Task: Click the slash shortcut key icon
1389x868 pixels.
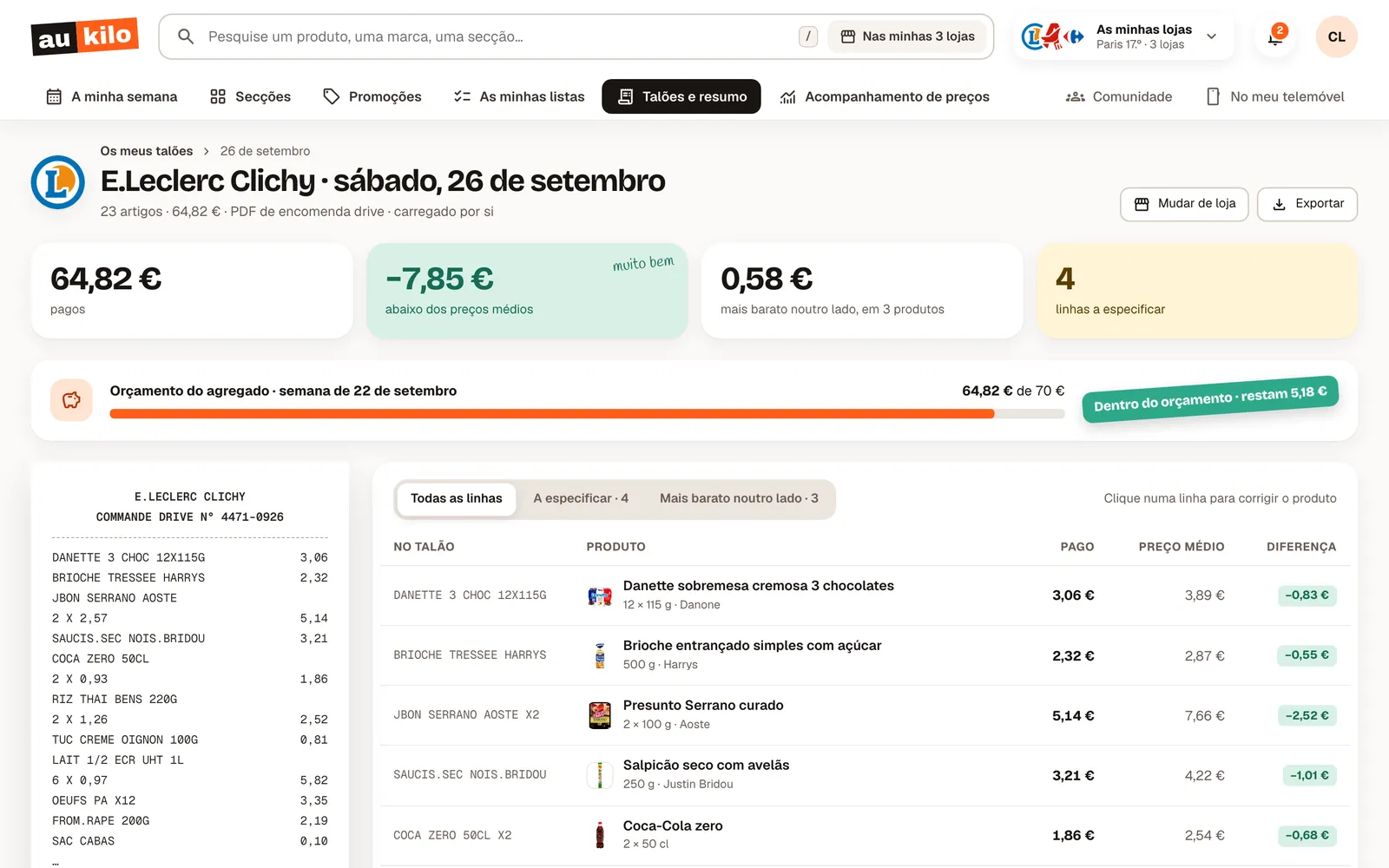Action: pos(808,36)
